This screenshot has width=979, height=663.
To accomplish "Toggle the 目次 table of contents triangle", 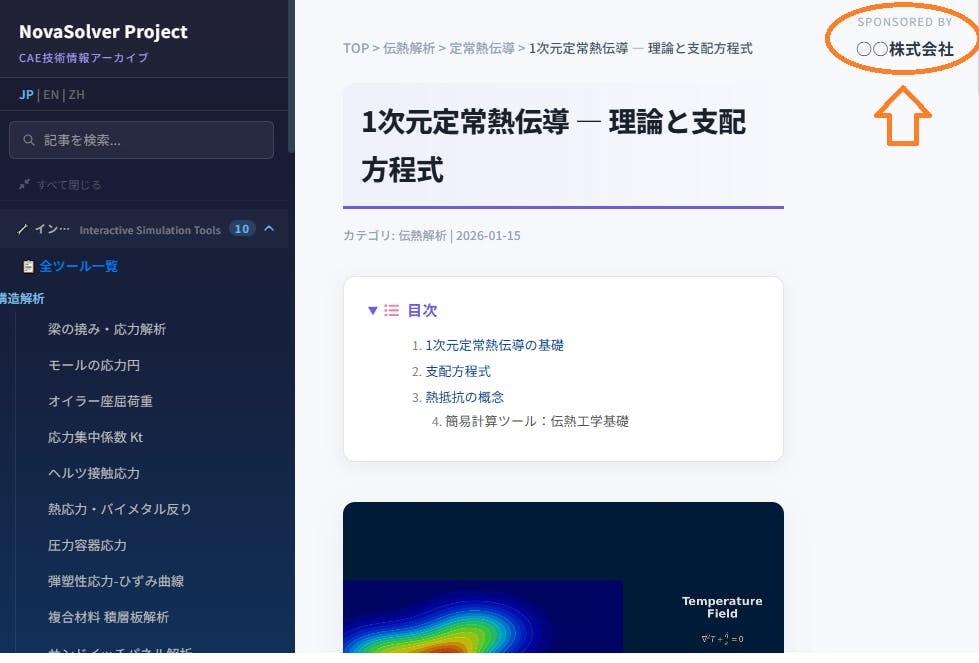I will click(372, 311).
